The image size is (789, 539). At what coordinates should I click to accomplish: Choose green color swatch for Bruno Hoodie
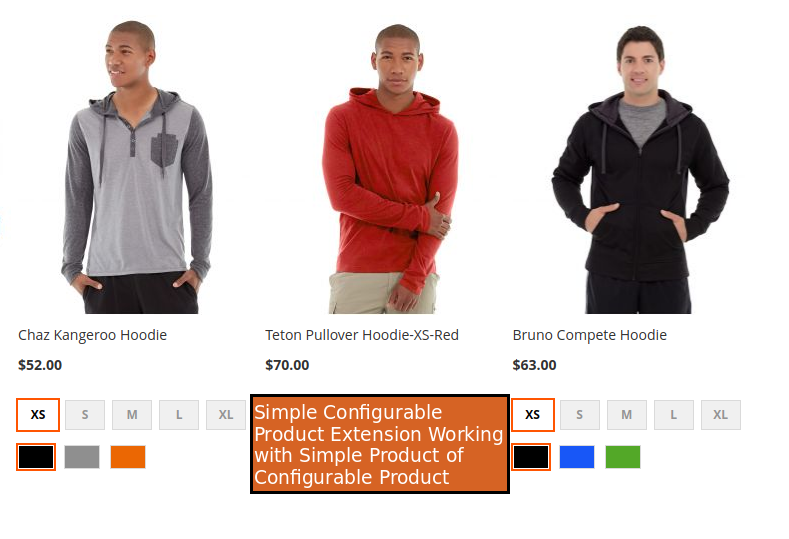click(623, 457)
